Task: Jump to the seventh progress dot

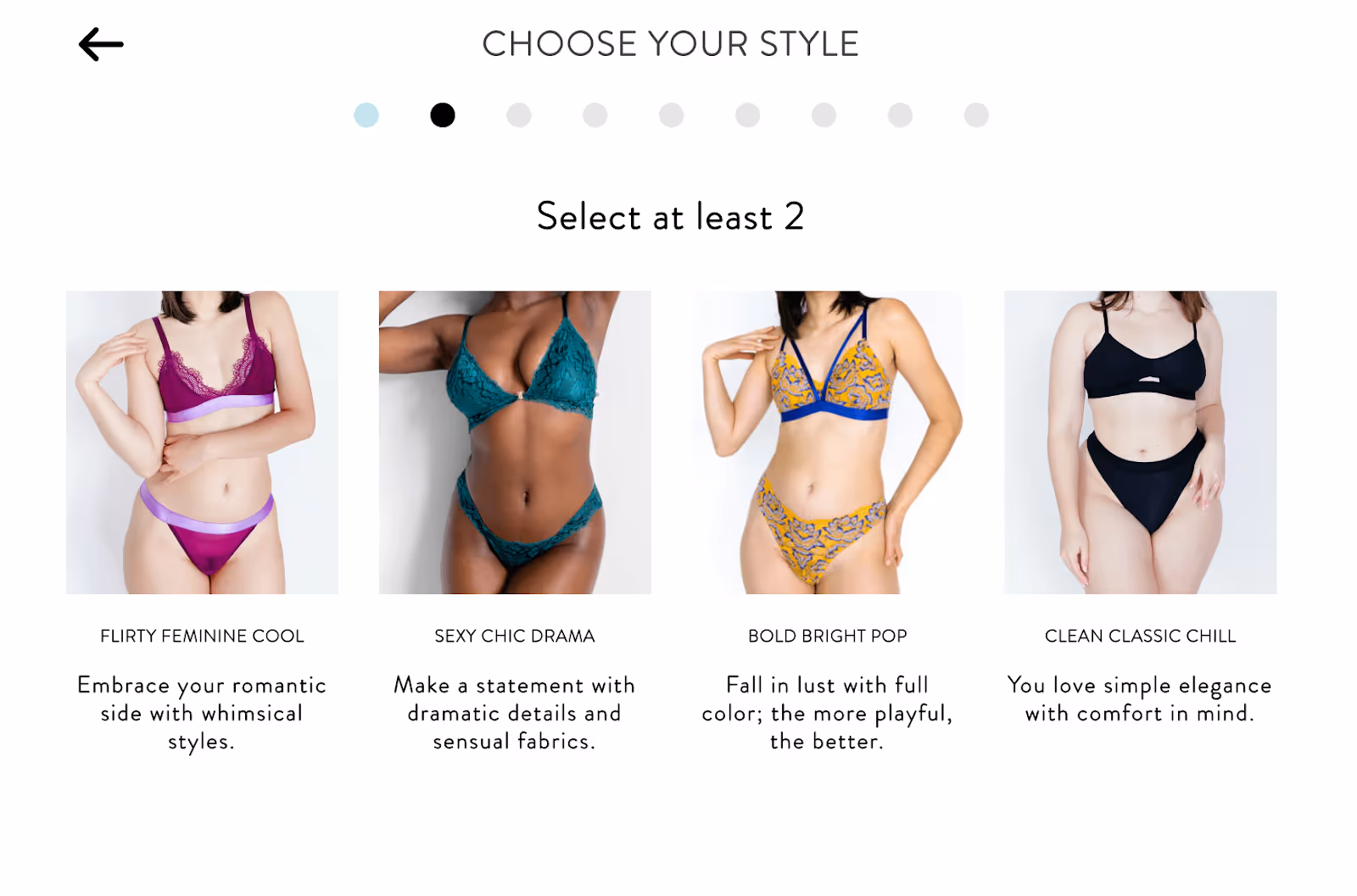Action: click(x=824, y=115)
